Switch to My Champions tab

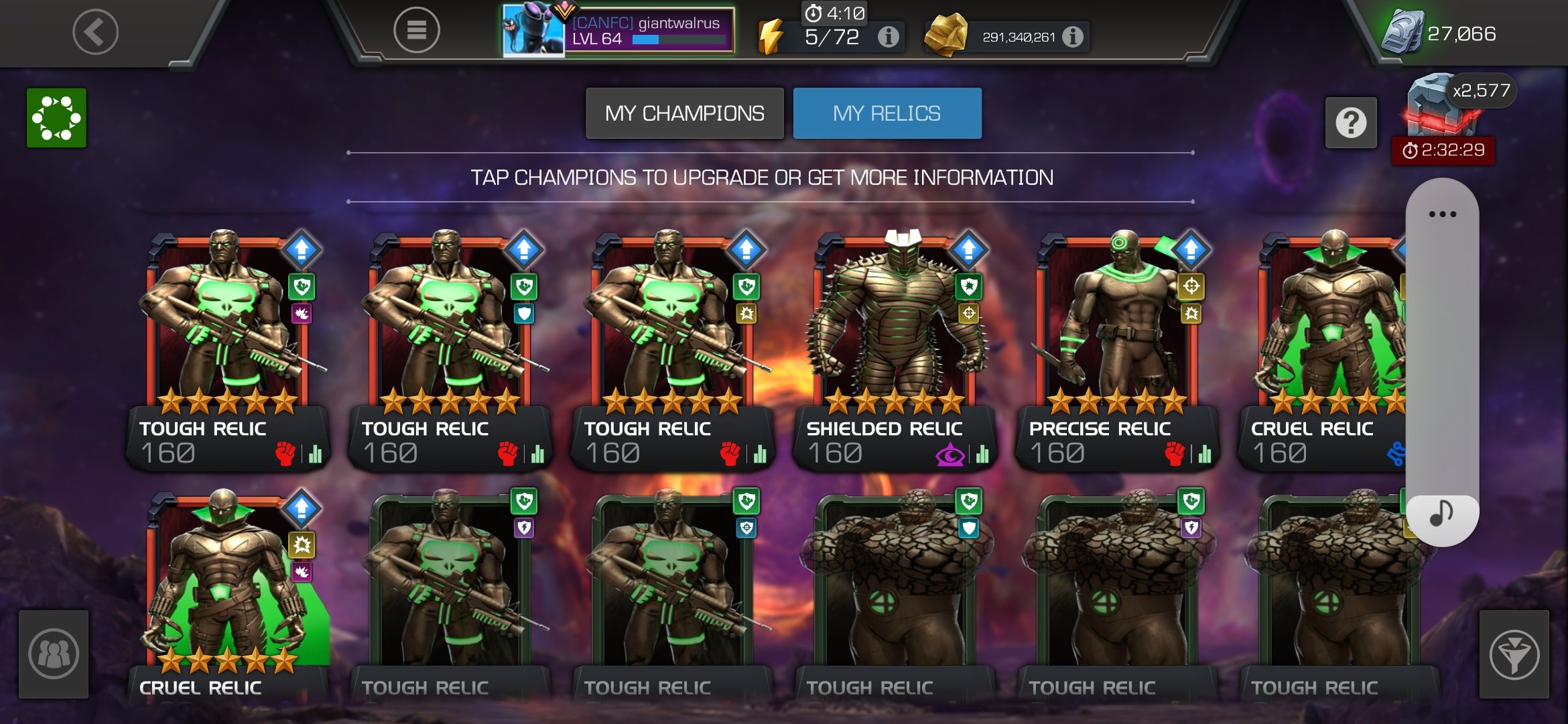coord(684,113)
